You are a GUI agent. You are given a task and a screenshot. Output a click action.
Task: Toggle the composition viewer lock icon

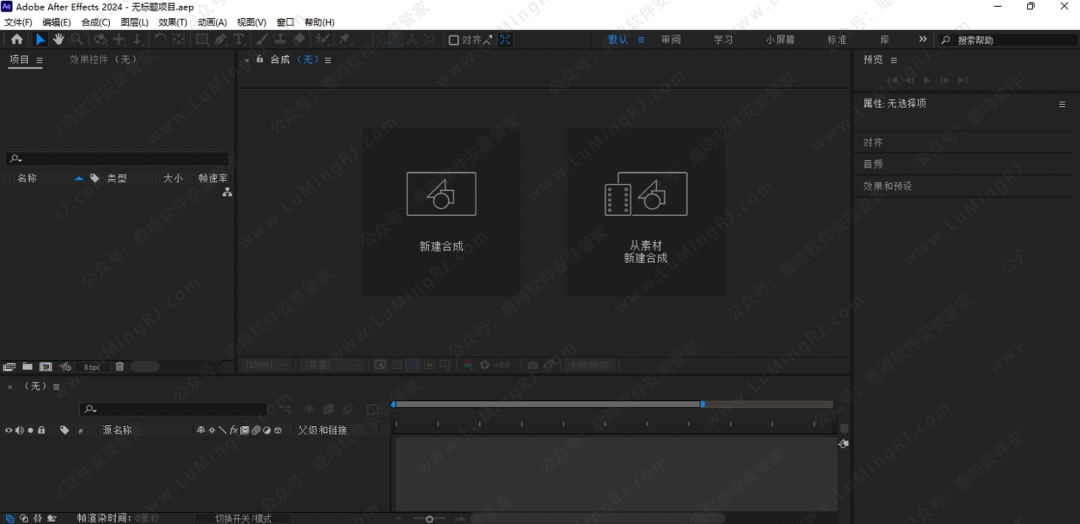[x=260, y=59]
